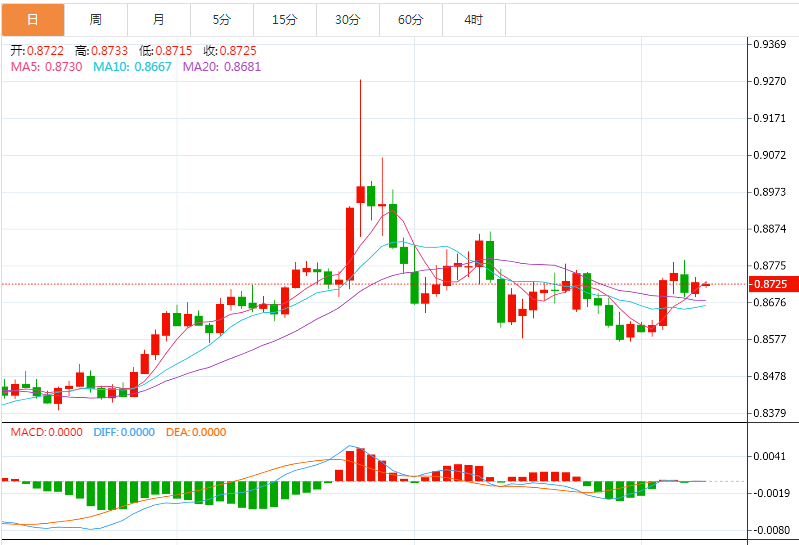Click the 0.8577 price axis label
799x545 pixels.
point(769,339)
